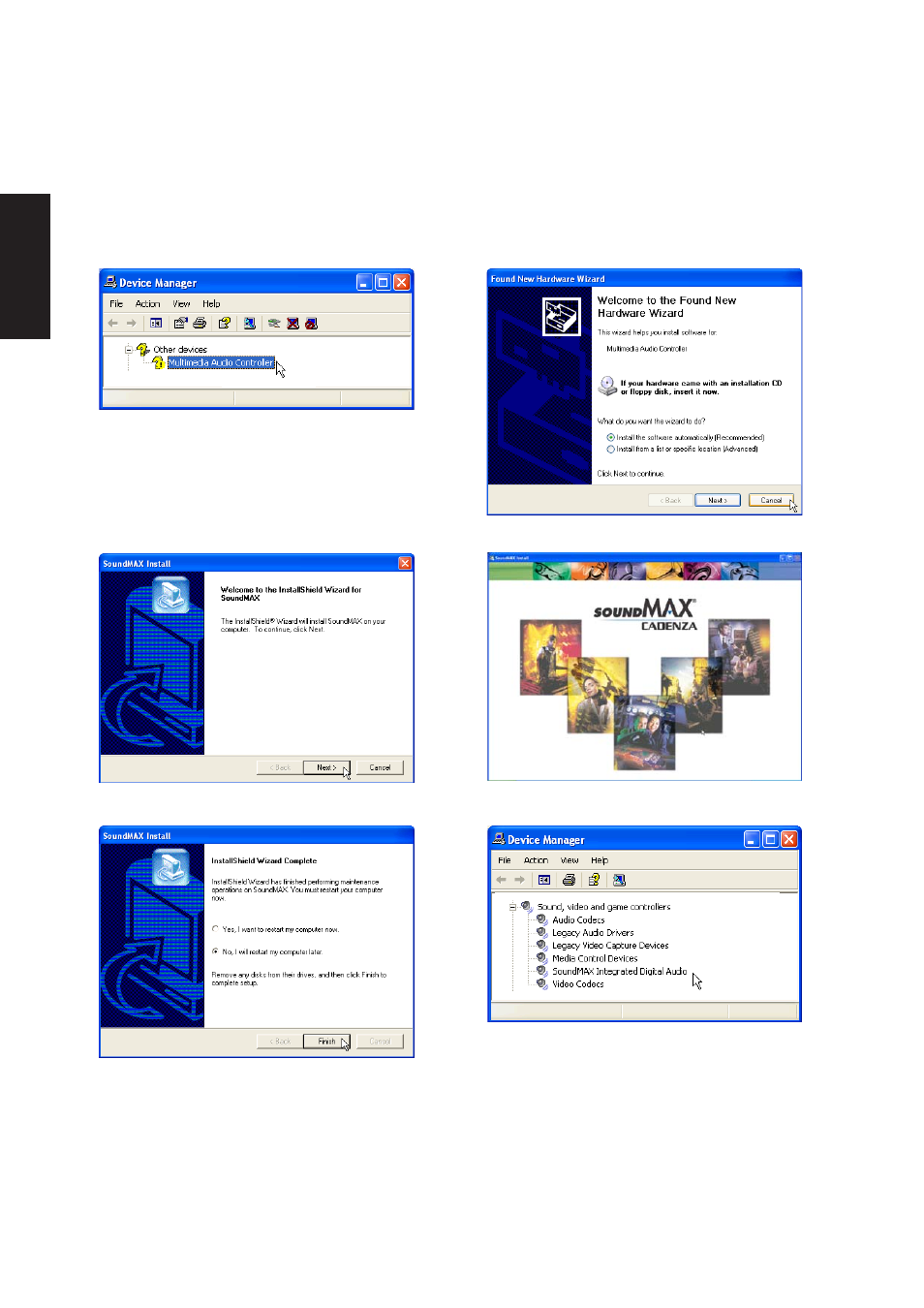
Task: Click the Print icon in the Device Manager listing Other devices
Action: pyautogui.click(x=200, y=324)
